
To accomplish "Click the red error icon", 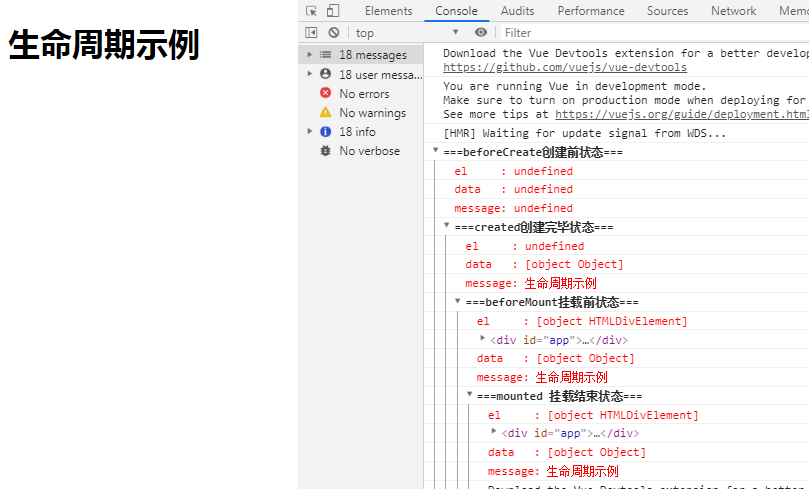I will pyautogui.click(x=326, y=93).
